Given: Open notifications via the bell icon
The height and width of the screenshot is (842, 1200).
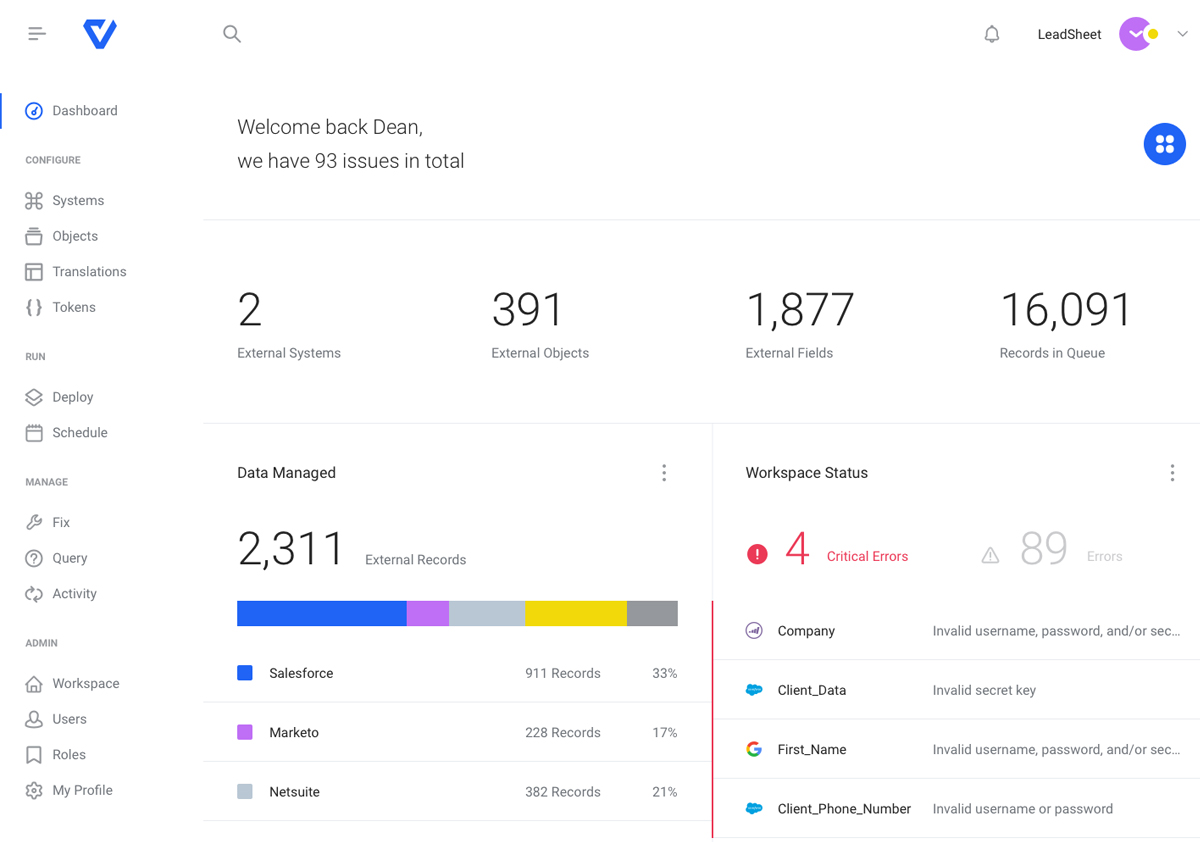Looking at the screenshot, I should (991, 34).
